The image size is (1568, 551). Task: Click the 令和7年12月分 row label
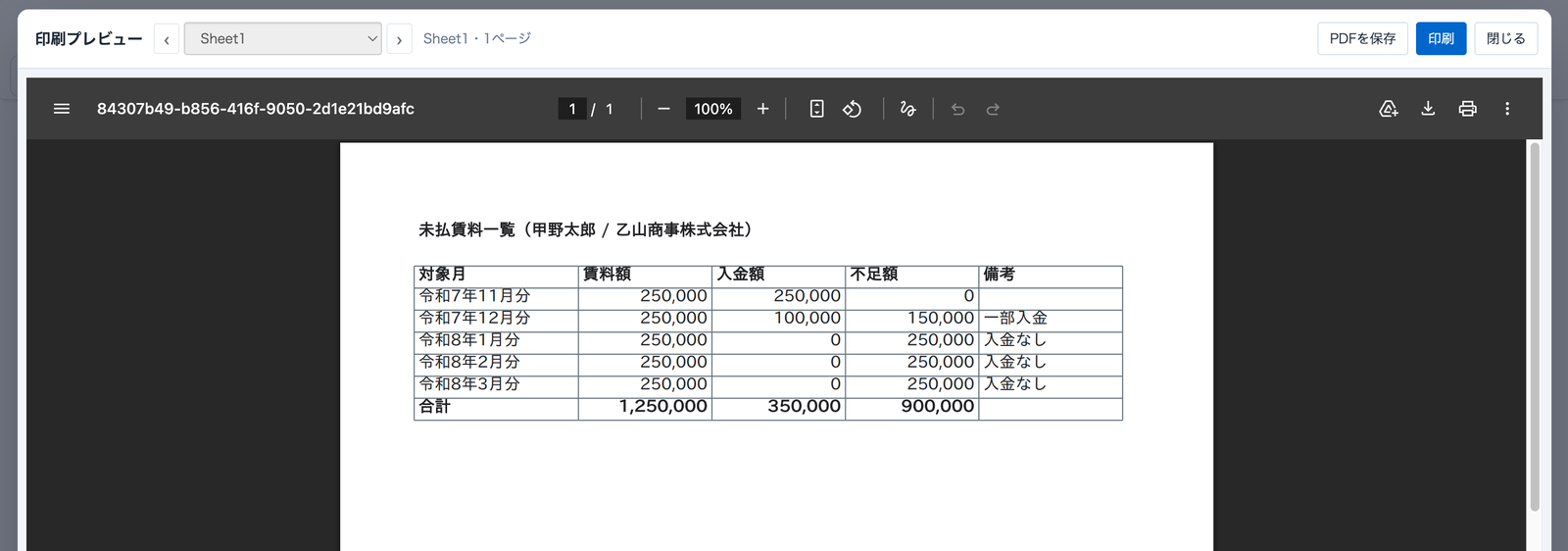474,318
